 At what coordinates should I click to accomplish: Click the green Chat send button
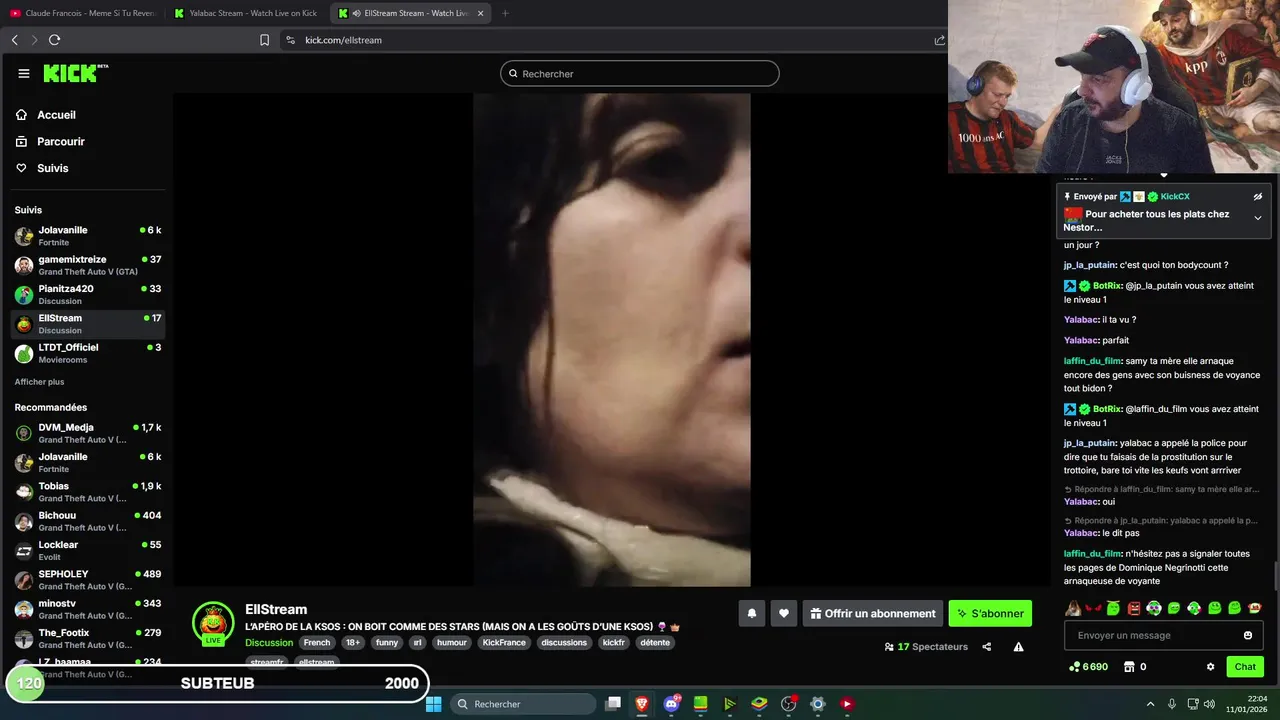[x=1245, y=667]
